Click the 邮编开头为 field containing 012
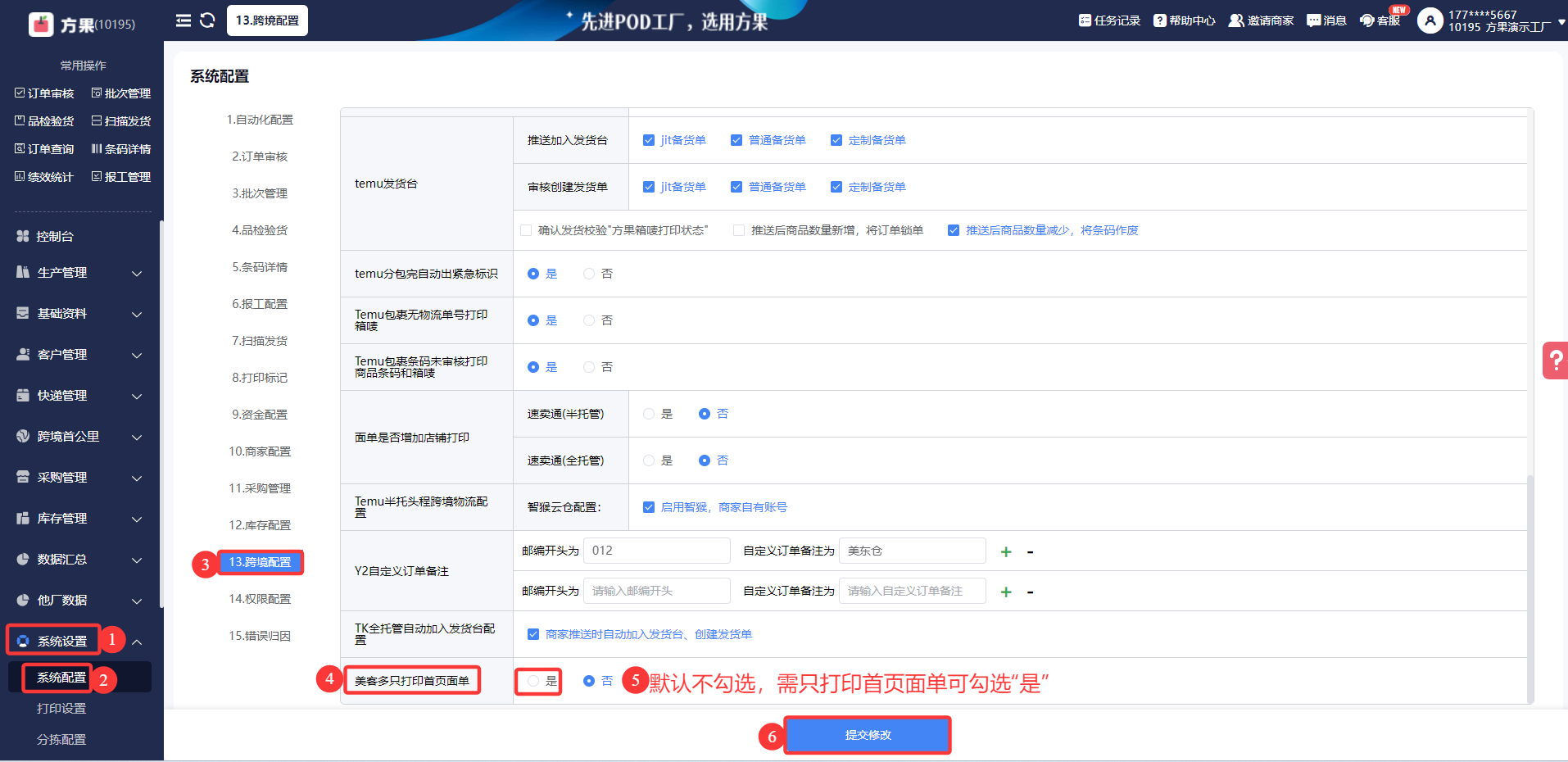 click(x=656, y=551)
